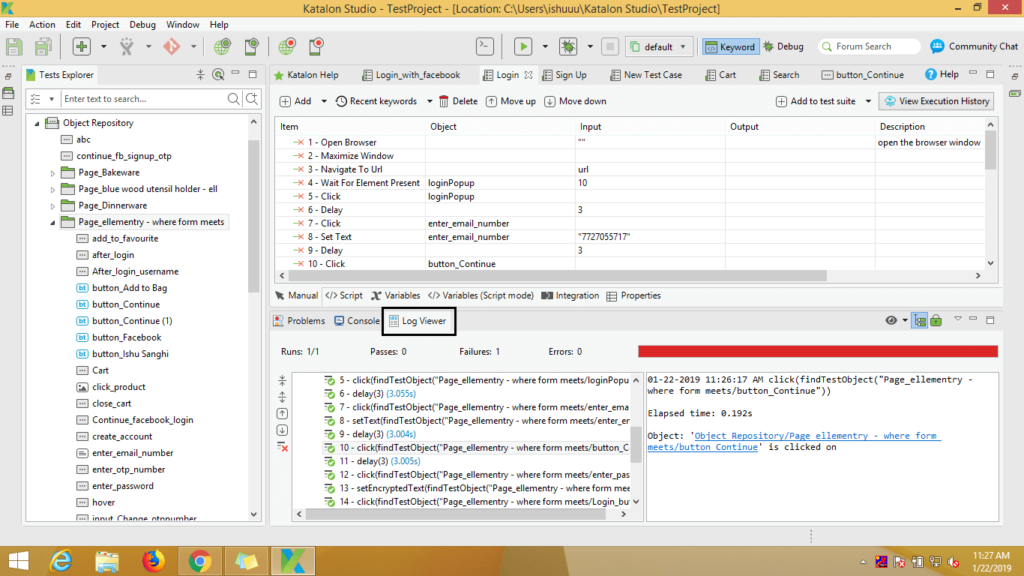Click the Tests Explorer search text field
1024x576 pixels.
tap(142, 99)
